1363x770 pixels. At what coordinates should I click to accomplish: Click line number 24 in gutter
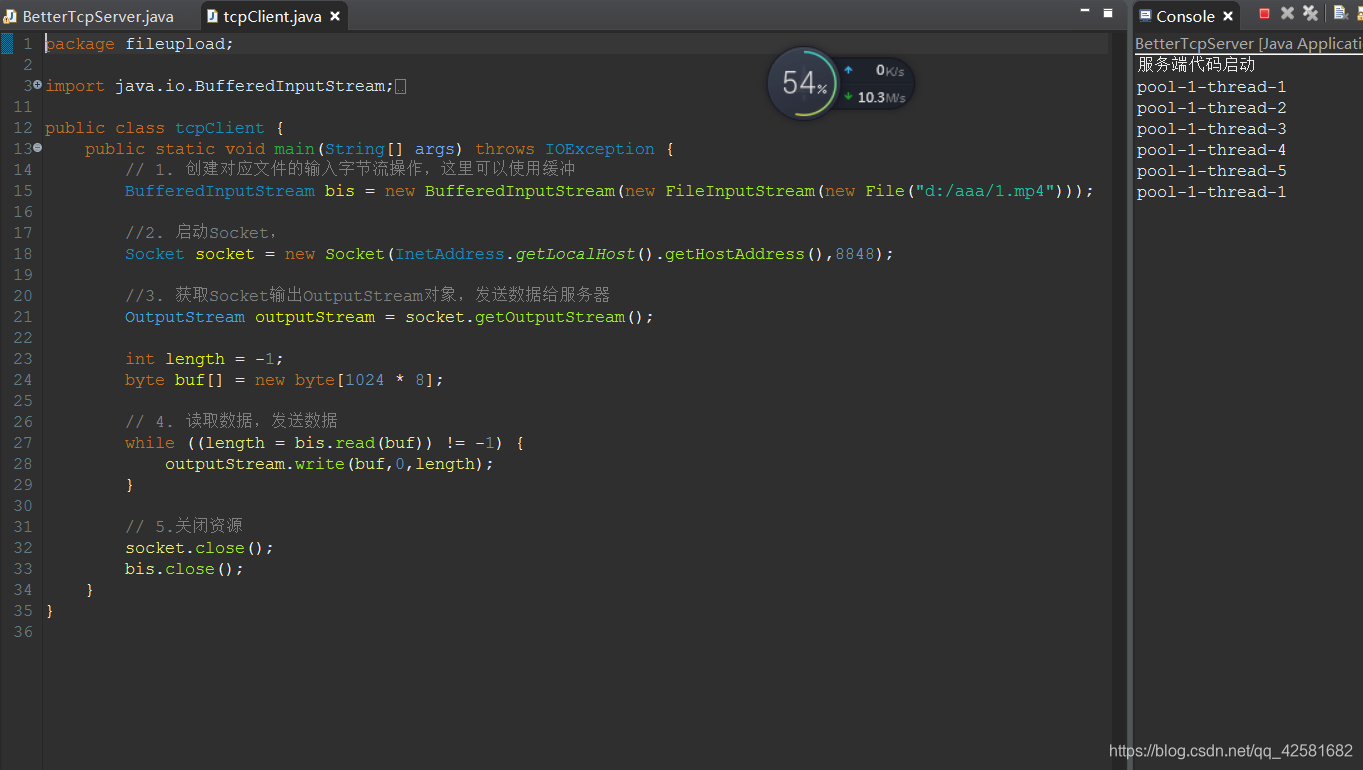click(x=22, y=380)
